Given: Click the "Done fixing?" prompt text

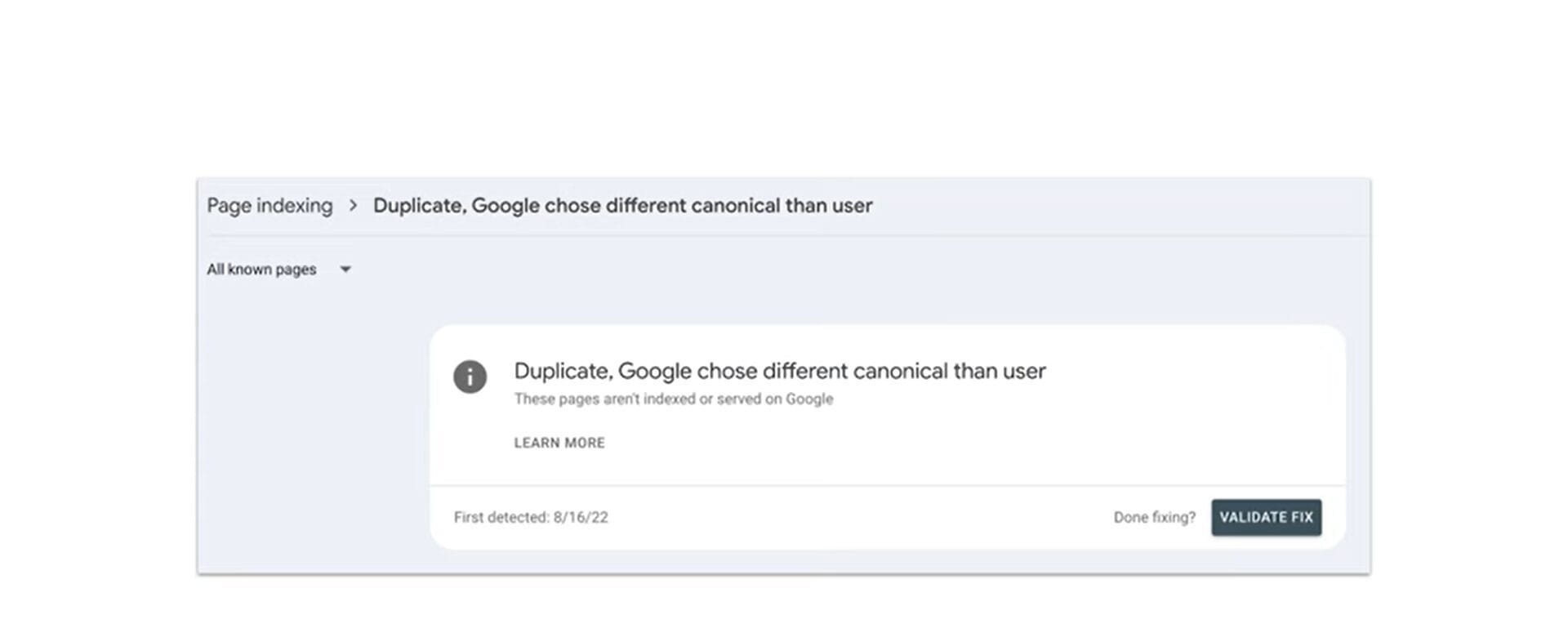Looking at the screenshot, I should tap(1154, 517).
